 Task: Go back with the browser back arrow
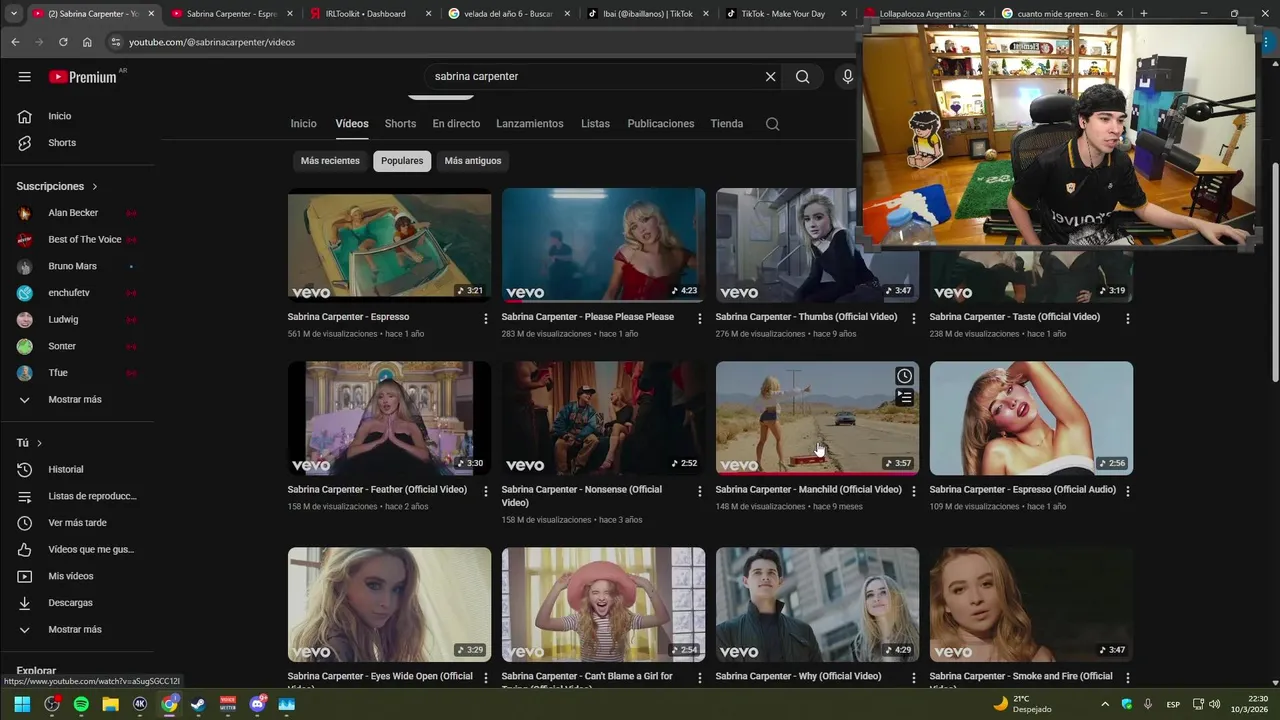[x=15, y=42]
